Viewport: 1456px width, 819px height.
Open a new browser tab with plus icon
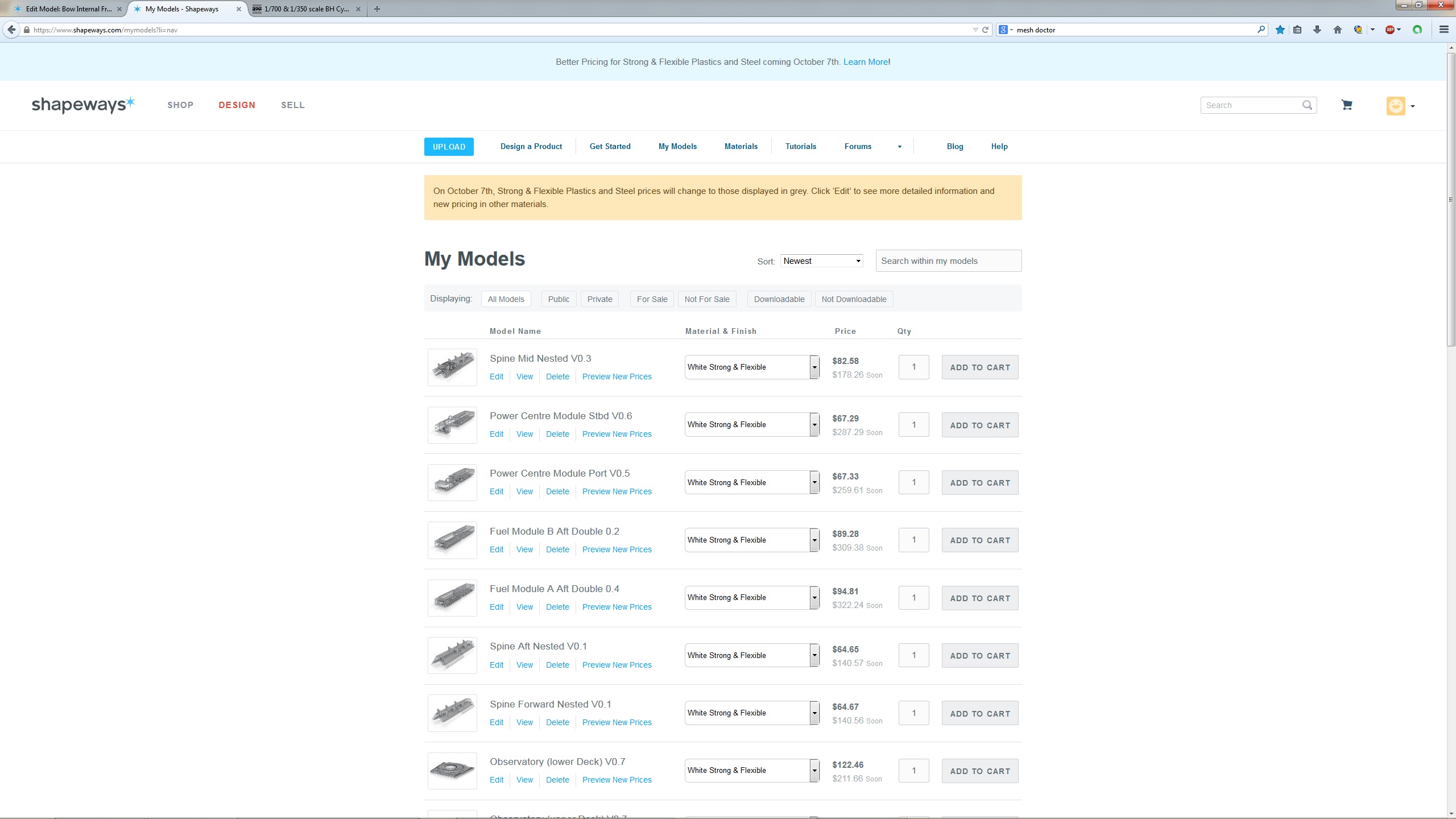[377, 9]
